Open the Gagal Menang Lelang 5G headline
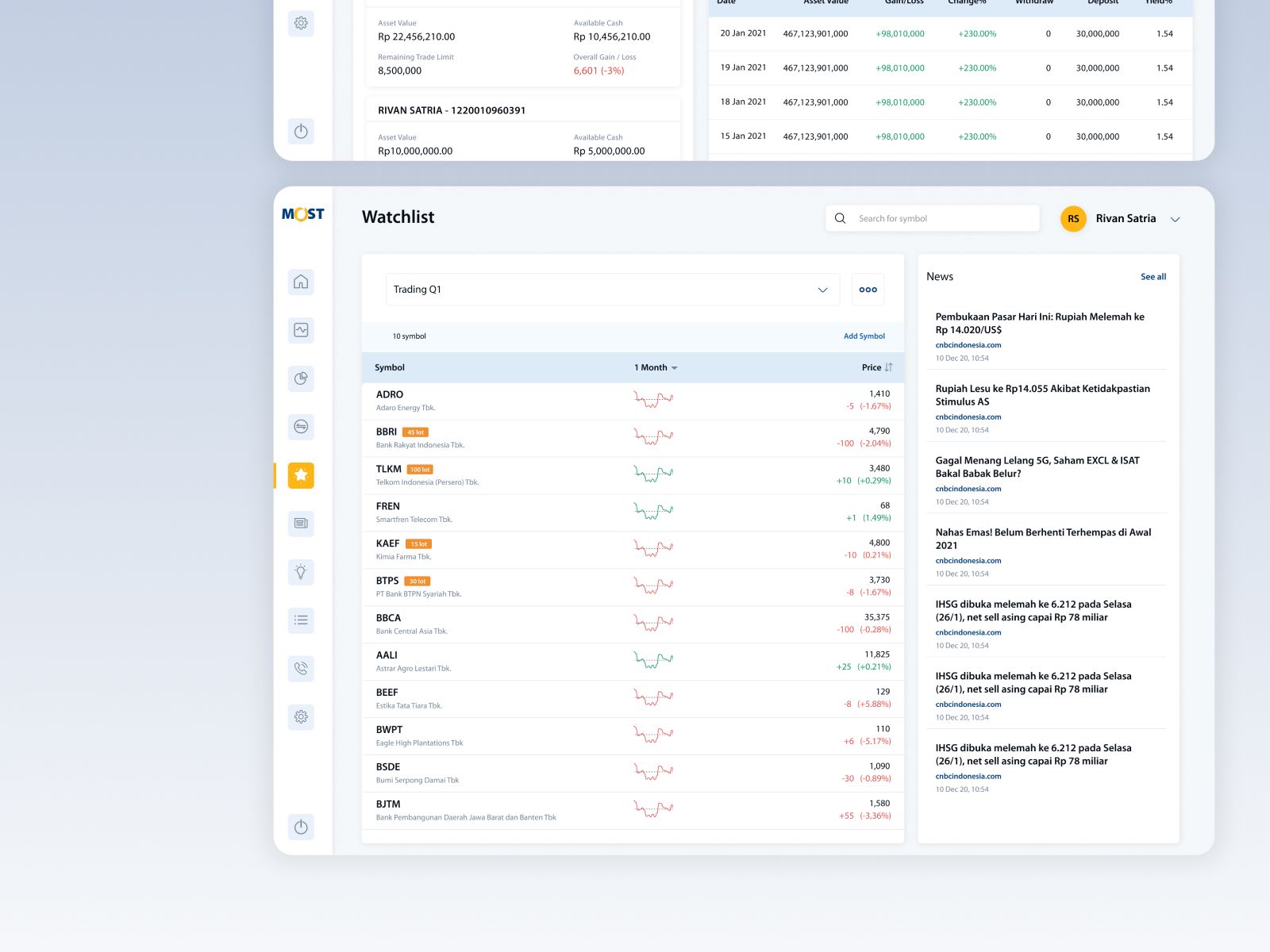Screen dimensions: 1270x952 pos(1037,466)
